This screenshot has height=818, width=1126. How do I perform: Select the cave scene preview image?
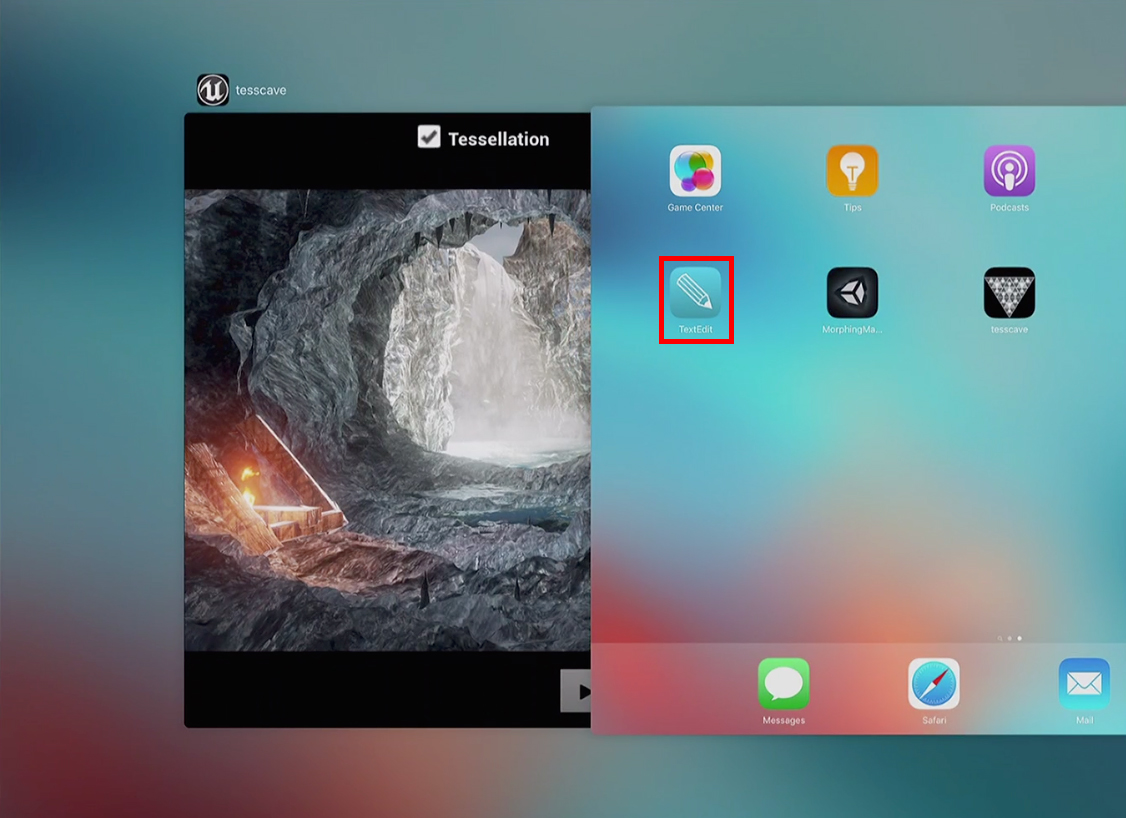[388, 420]
